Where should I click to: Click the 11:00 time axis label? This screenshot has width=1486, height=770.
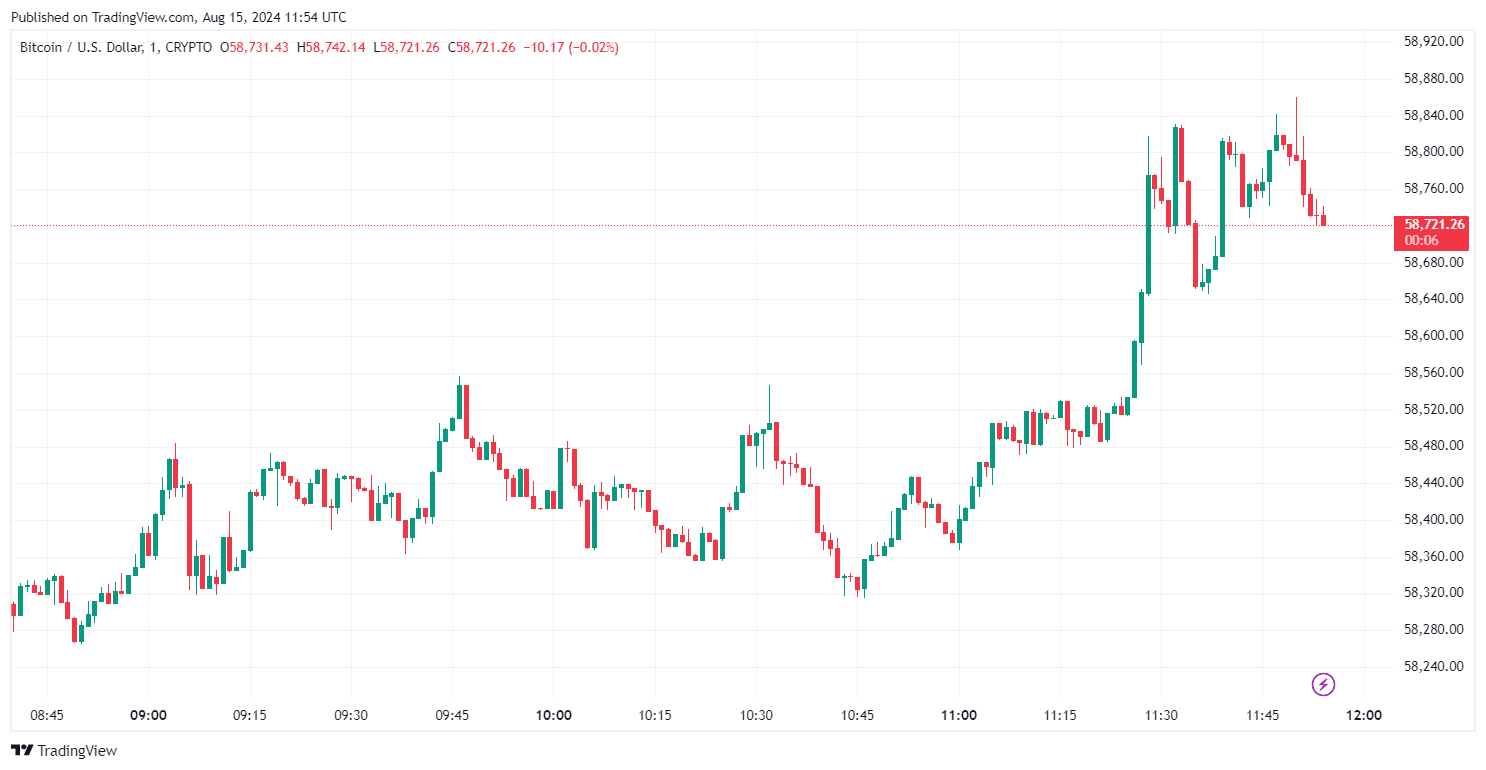[x=959, y=715]
